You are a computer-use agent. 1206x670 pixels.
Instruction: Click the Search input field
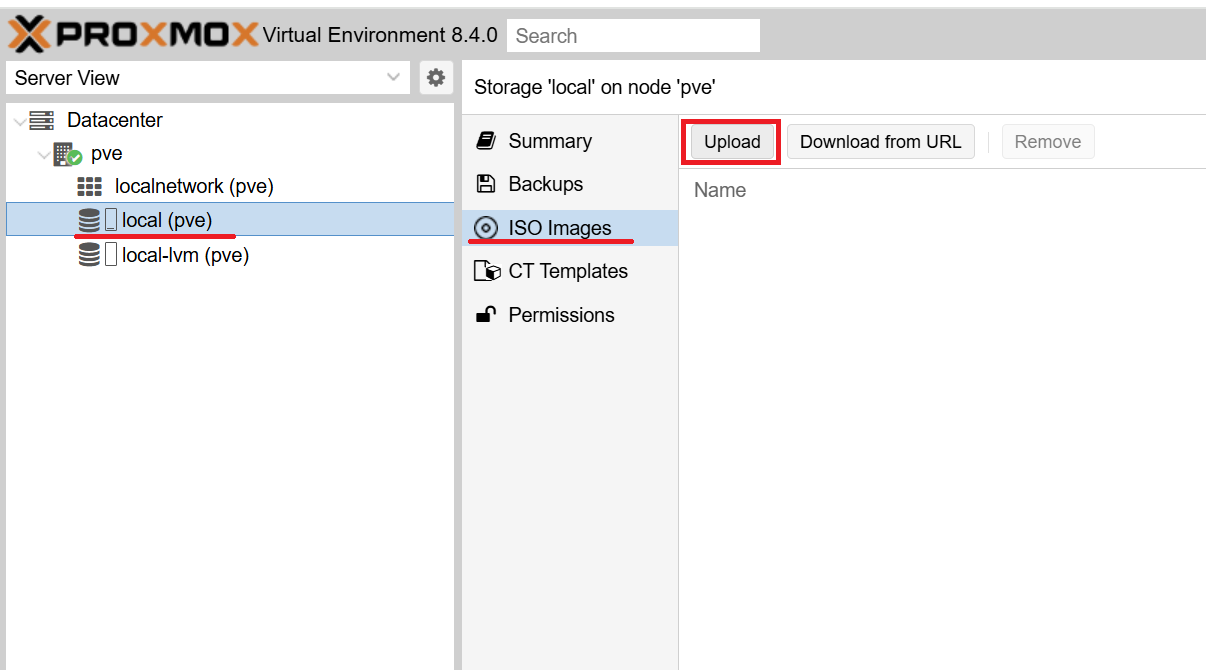coord(633,36)
